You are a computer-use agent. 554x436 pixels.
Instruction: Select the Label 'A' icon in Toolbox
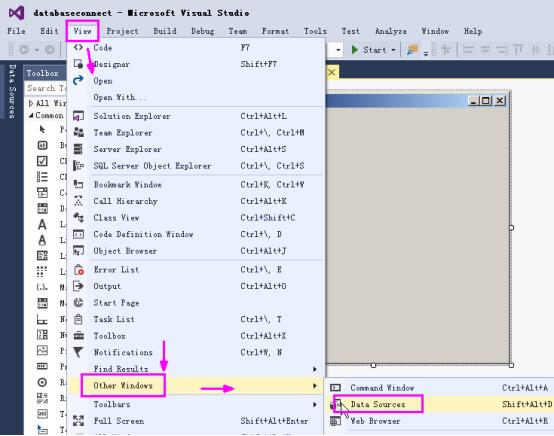coord(42,224)
